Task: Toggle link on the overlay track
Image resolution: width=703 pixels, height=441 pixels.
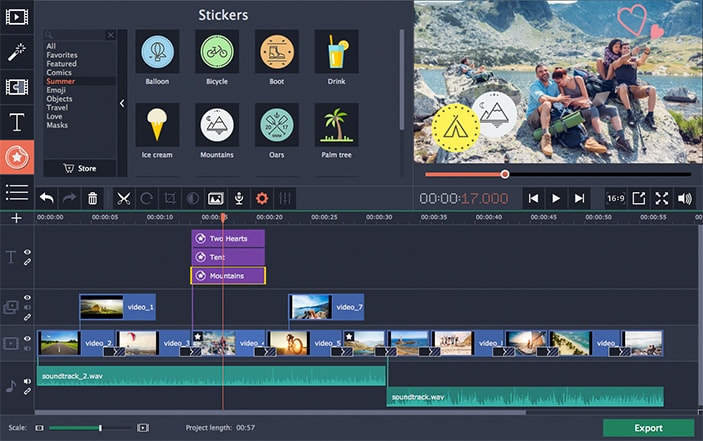Action: (27, 317)
